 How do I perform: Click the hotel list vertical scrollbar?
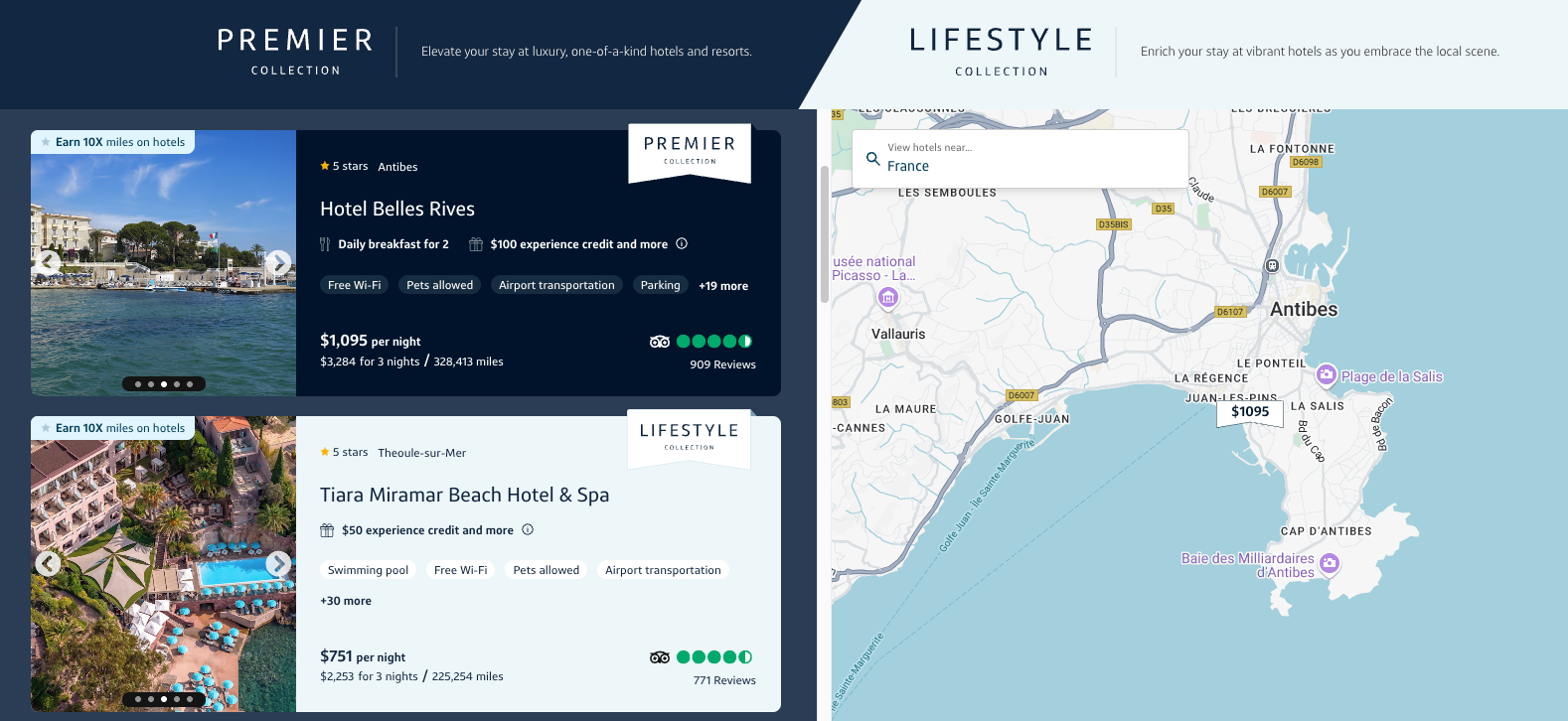(824, 234)
